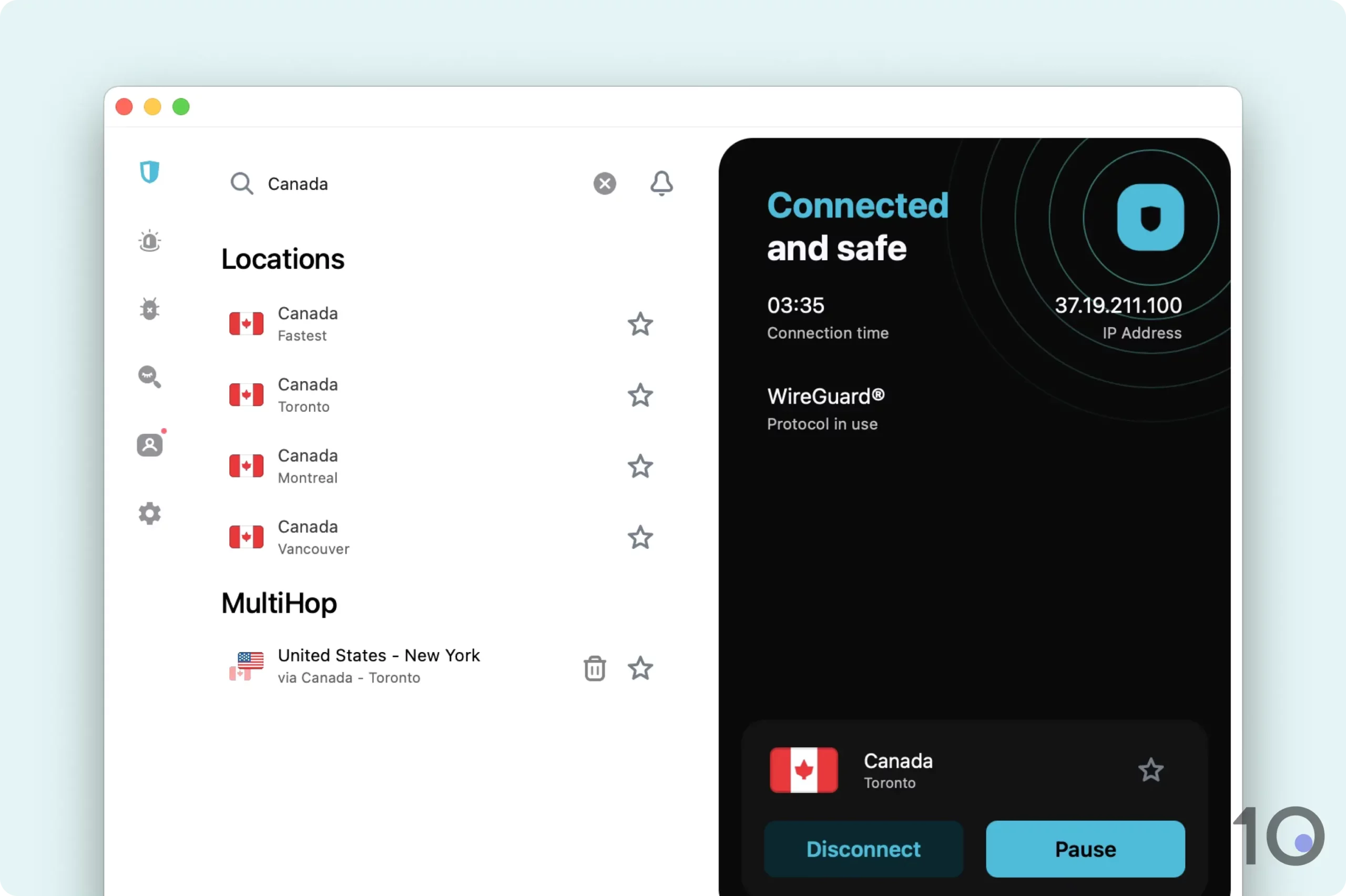This screenshot has height=896, width=1346.
Task: Favorite the Canada Fastest location
Action: point(640,324)
